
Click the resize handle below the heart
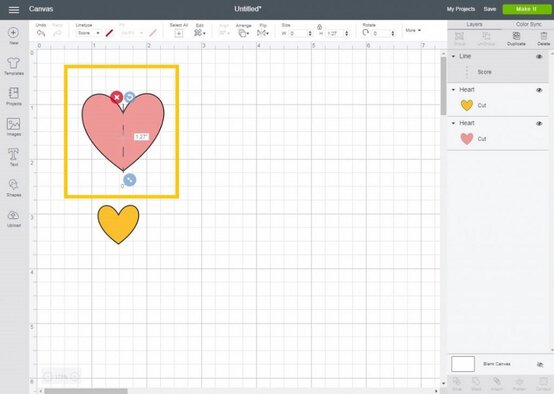(x=130, y=180)
